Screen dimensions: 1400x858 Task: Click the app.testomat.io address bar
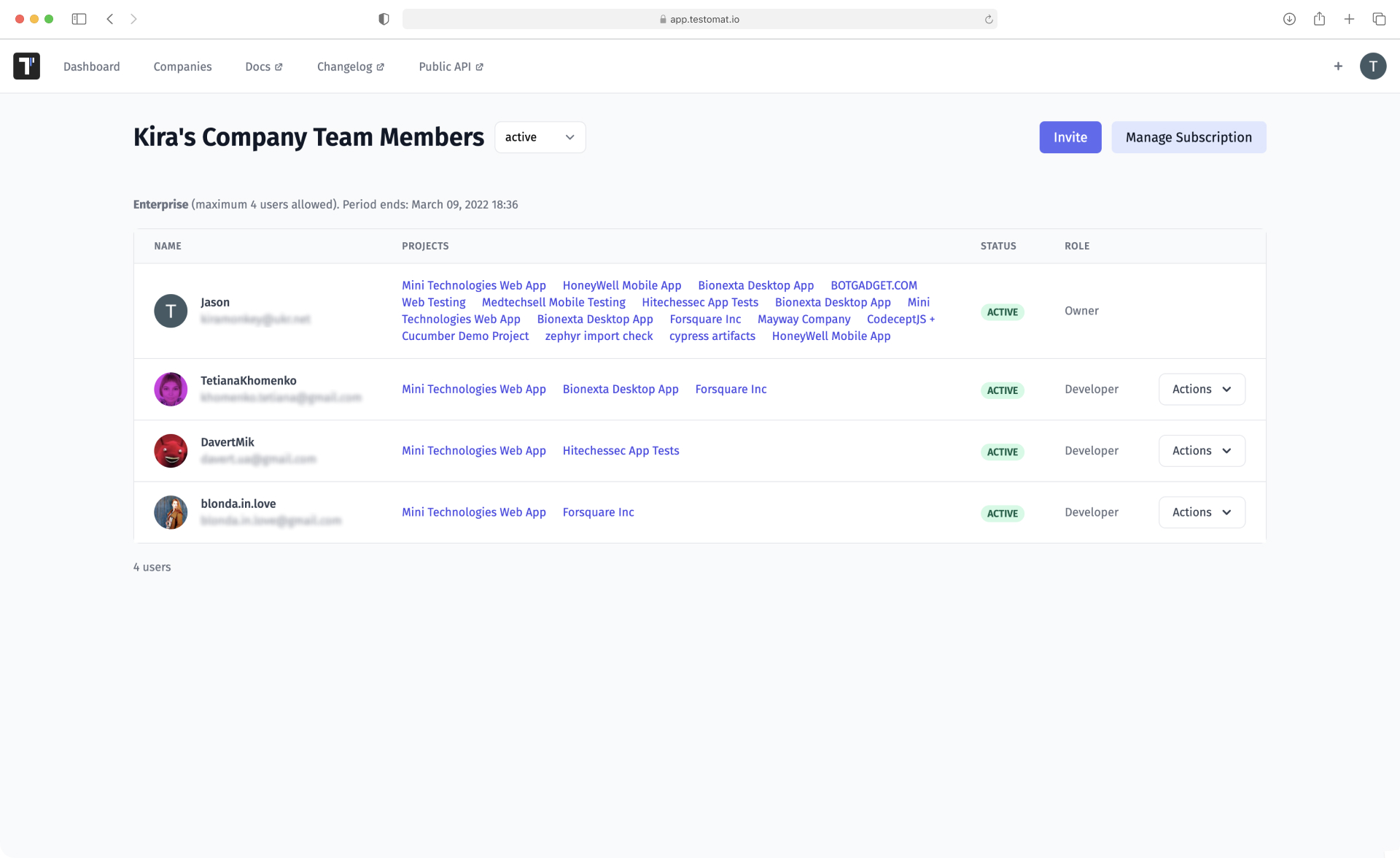(700, 19)
